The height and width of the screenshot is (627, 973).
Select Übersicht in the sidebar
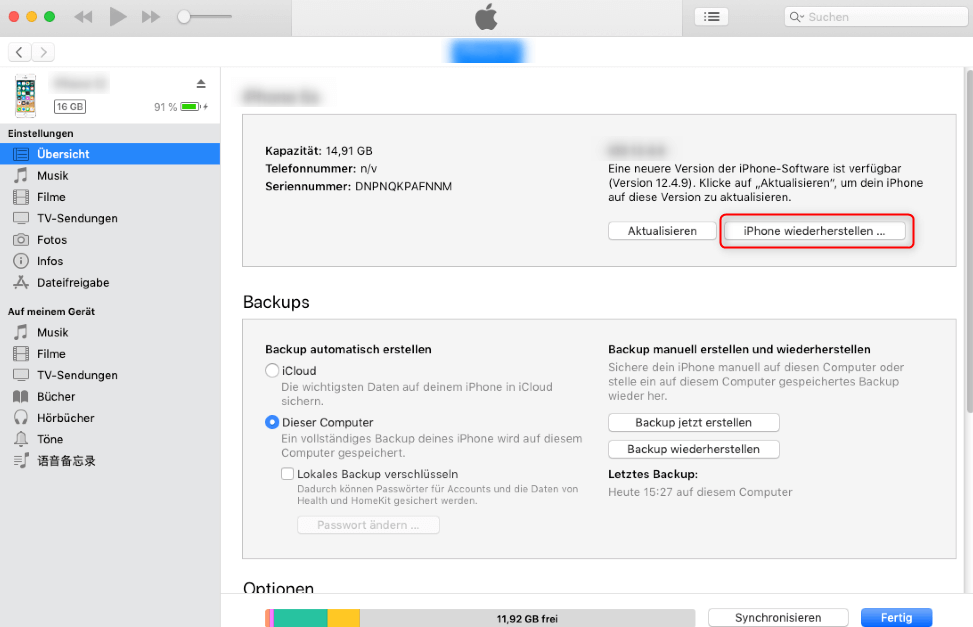110,154
